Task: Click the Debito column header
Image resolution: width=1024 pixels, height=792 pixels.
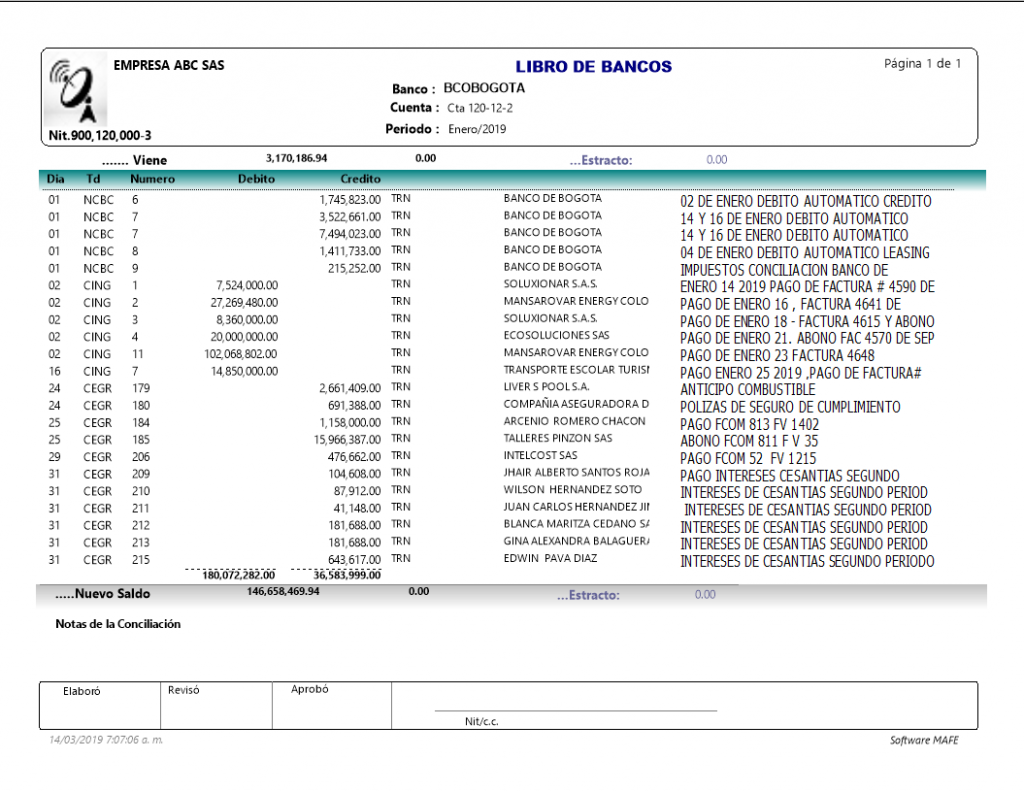Action: [x=256, y=179]
